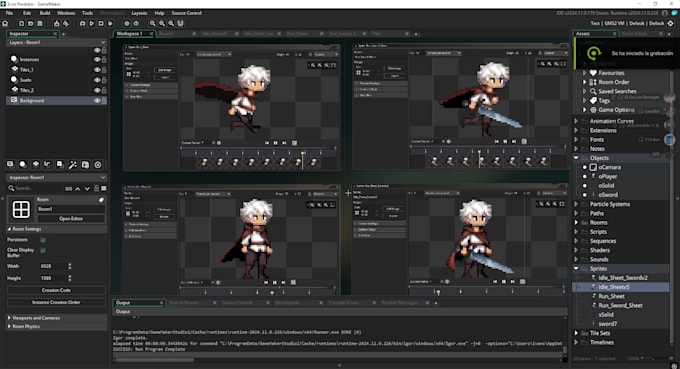
Task: Expand the Tile Sets folder
Action: click(576, 333)
